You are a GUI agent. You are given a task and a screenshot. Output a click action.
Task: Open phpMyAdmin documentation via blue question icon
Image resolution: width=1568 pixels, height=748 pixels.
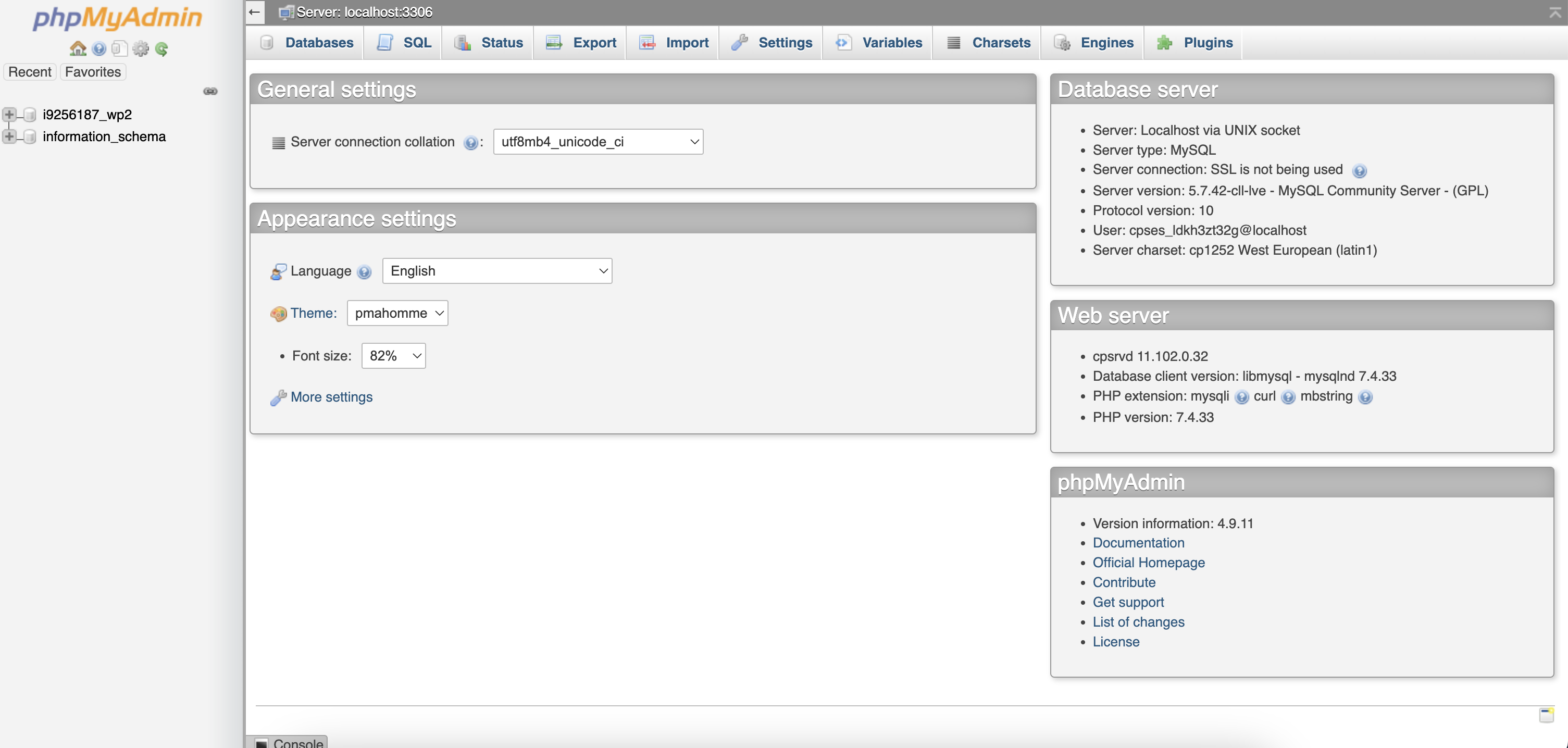coord(98,48)
